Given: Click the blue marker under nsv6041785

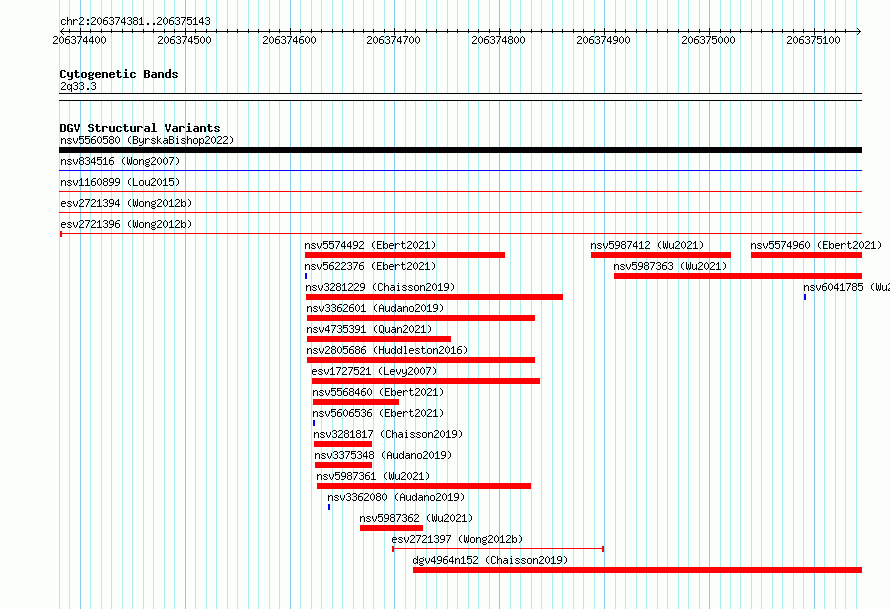Looking at the screenshot, I should (804, 297).
